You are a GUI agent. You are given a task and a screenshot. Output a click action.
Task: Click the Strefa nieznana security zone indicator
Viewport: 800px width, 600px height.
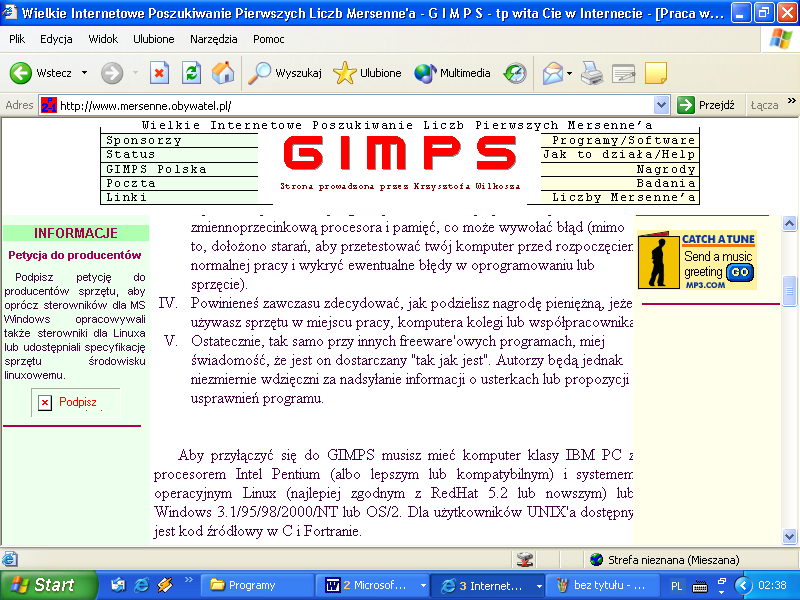665,560
